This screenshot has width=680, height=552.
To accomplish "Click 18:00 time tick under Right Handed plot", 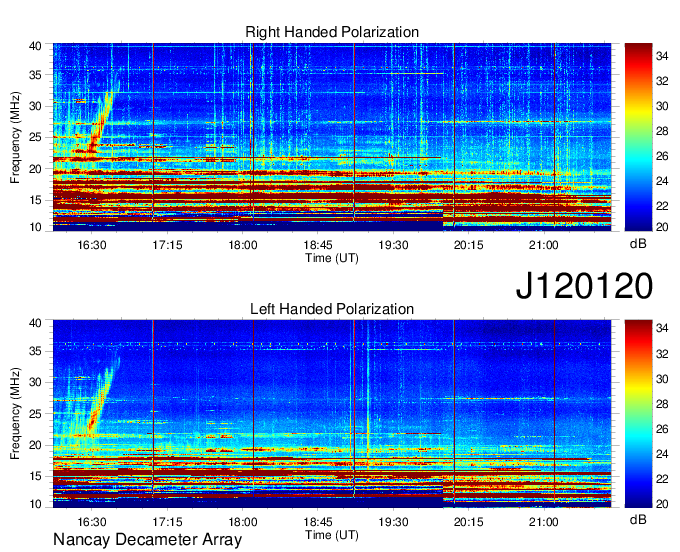I will (x=243, y=245).
